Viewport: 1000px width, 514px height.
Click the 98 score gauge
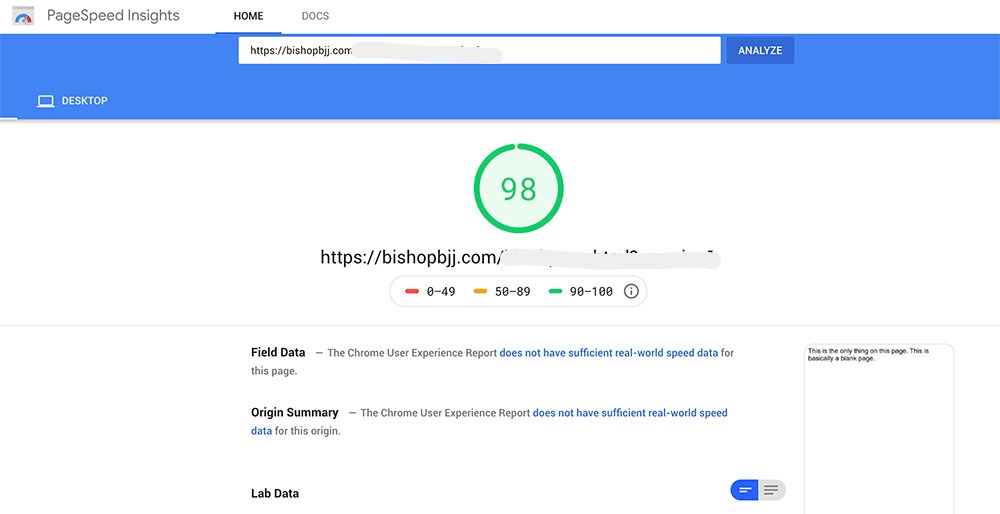point(518,188)
